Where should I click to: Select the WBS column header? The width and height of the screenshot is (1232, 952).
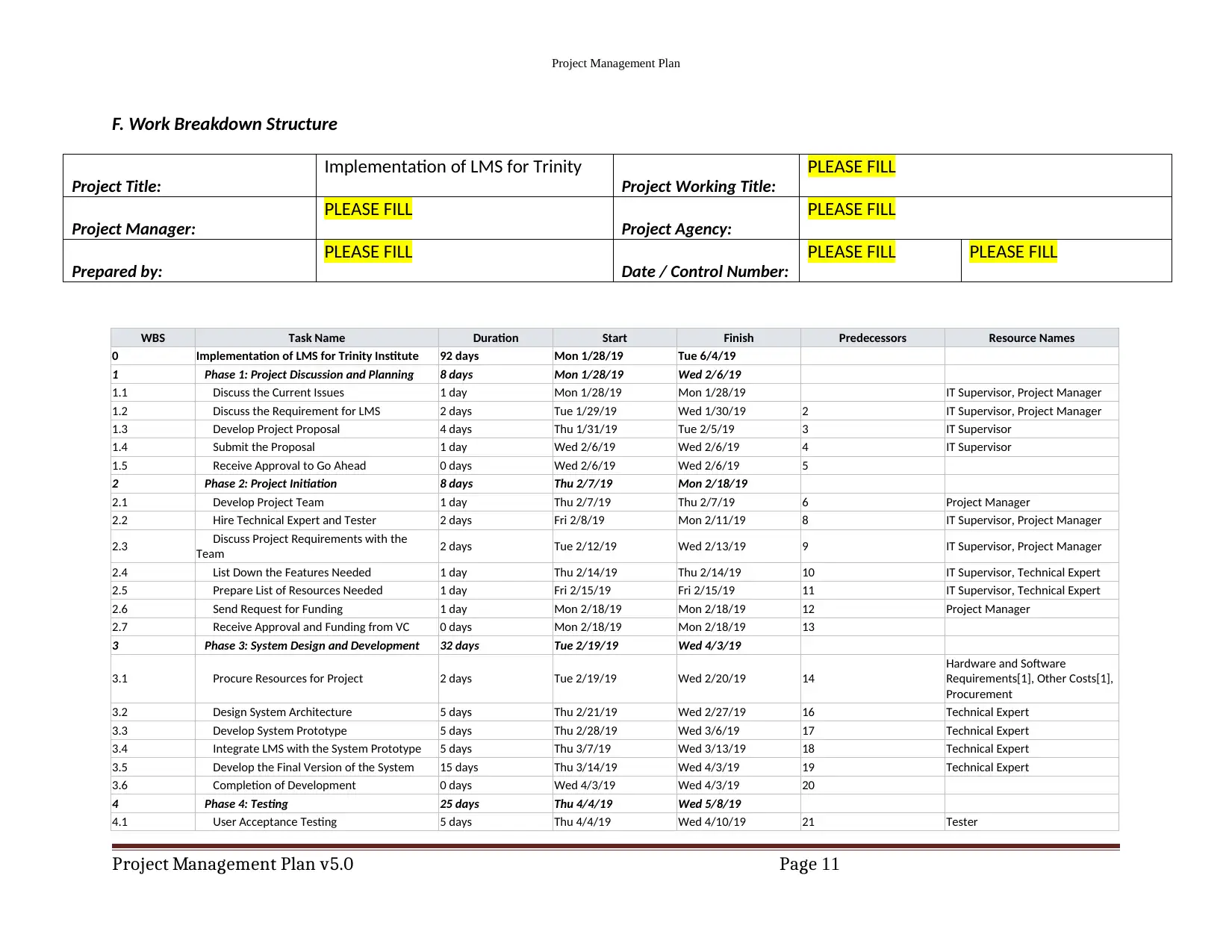[153, 337]
